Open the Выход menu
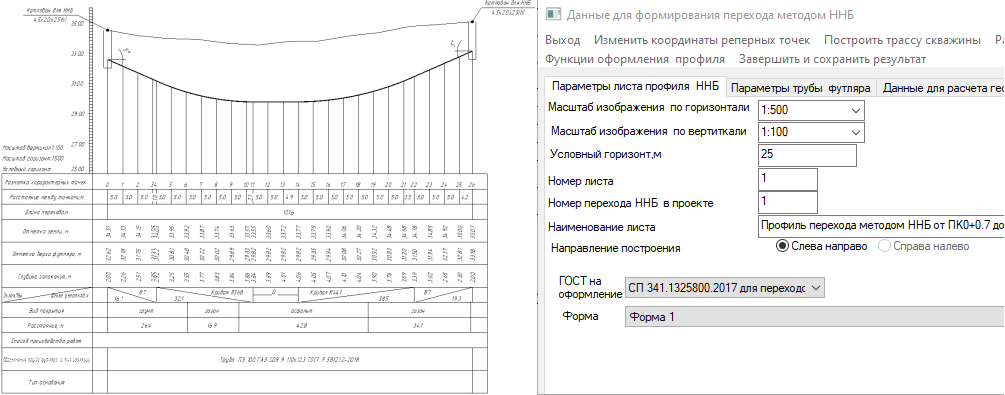Viewport: 1005px width, 395px height. 562,40
